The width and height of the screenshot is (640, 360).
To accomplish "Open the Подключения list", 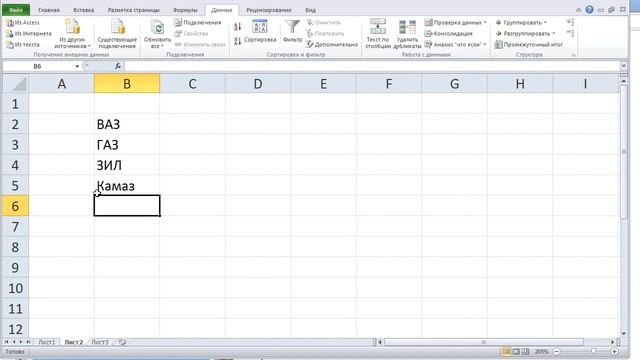I will point(198,22).
